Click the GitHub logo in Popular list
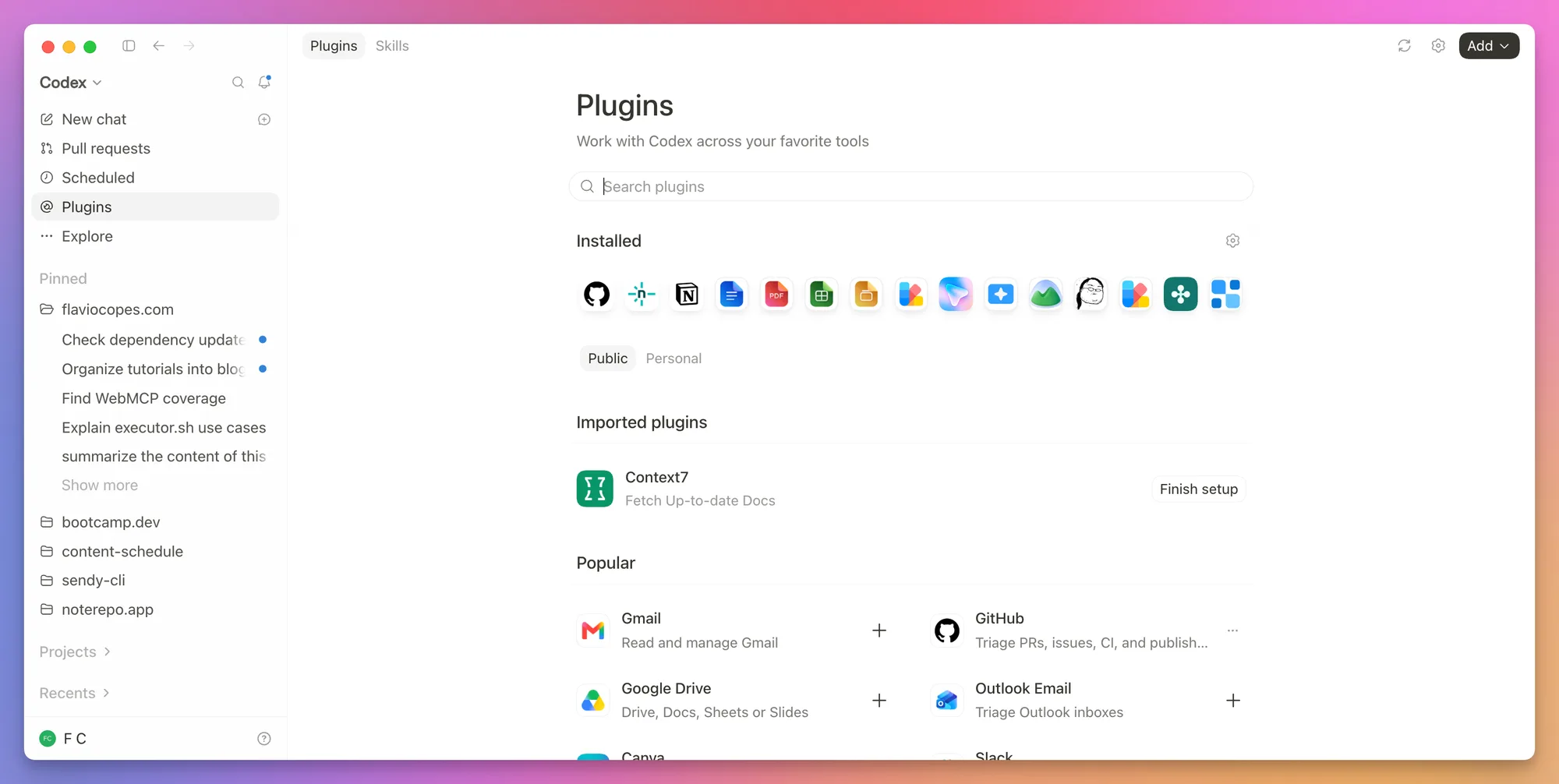The width and height of the screenshot is (1559, 784). pos(947,630)
